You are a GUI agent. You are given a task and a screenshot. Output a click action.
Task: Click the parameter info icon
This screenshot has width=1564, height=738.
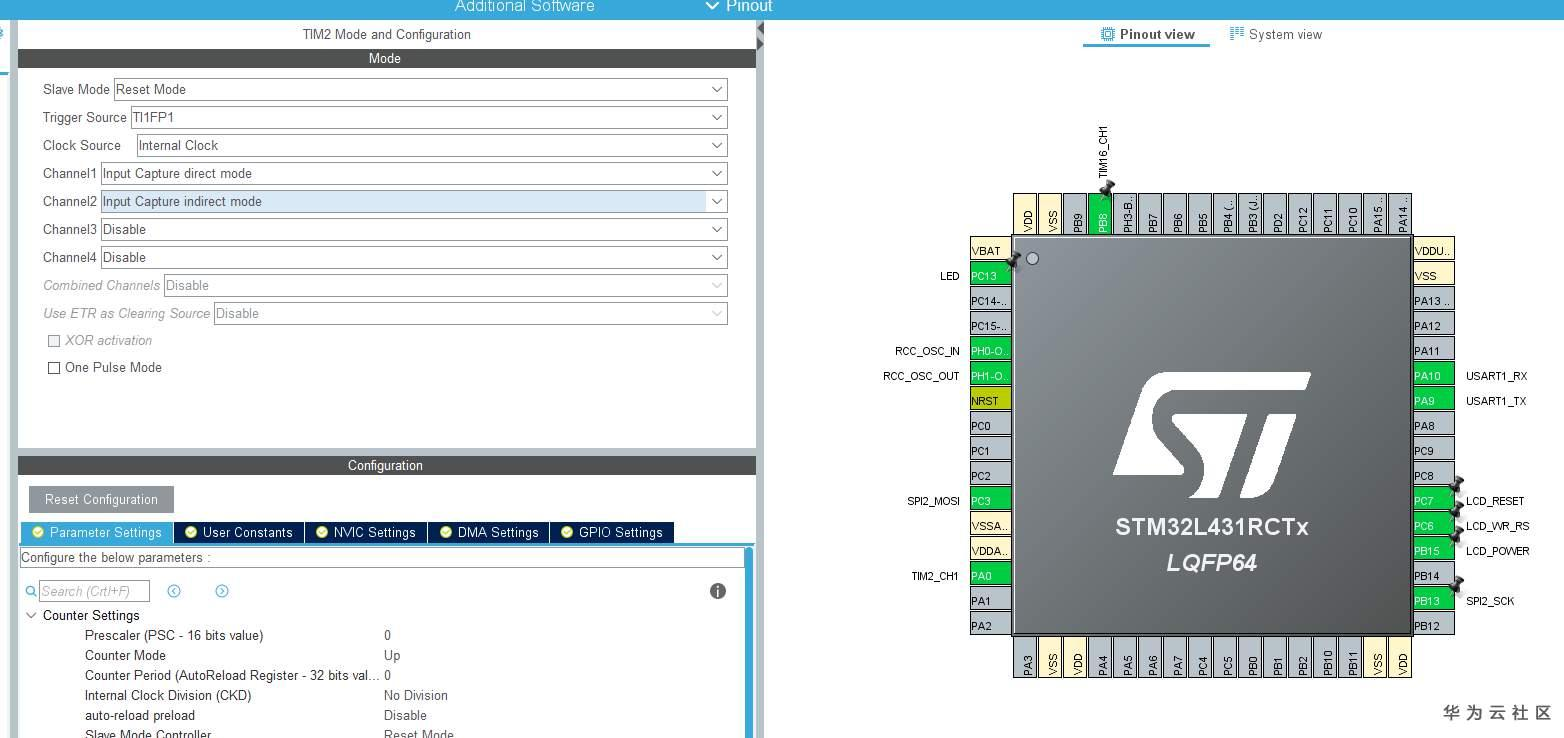click(x=717, y=591)
